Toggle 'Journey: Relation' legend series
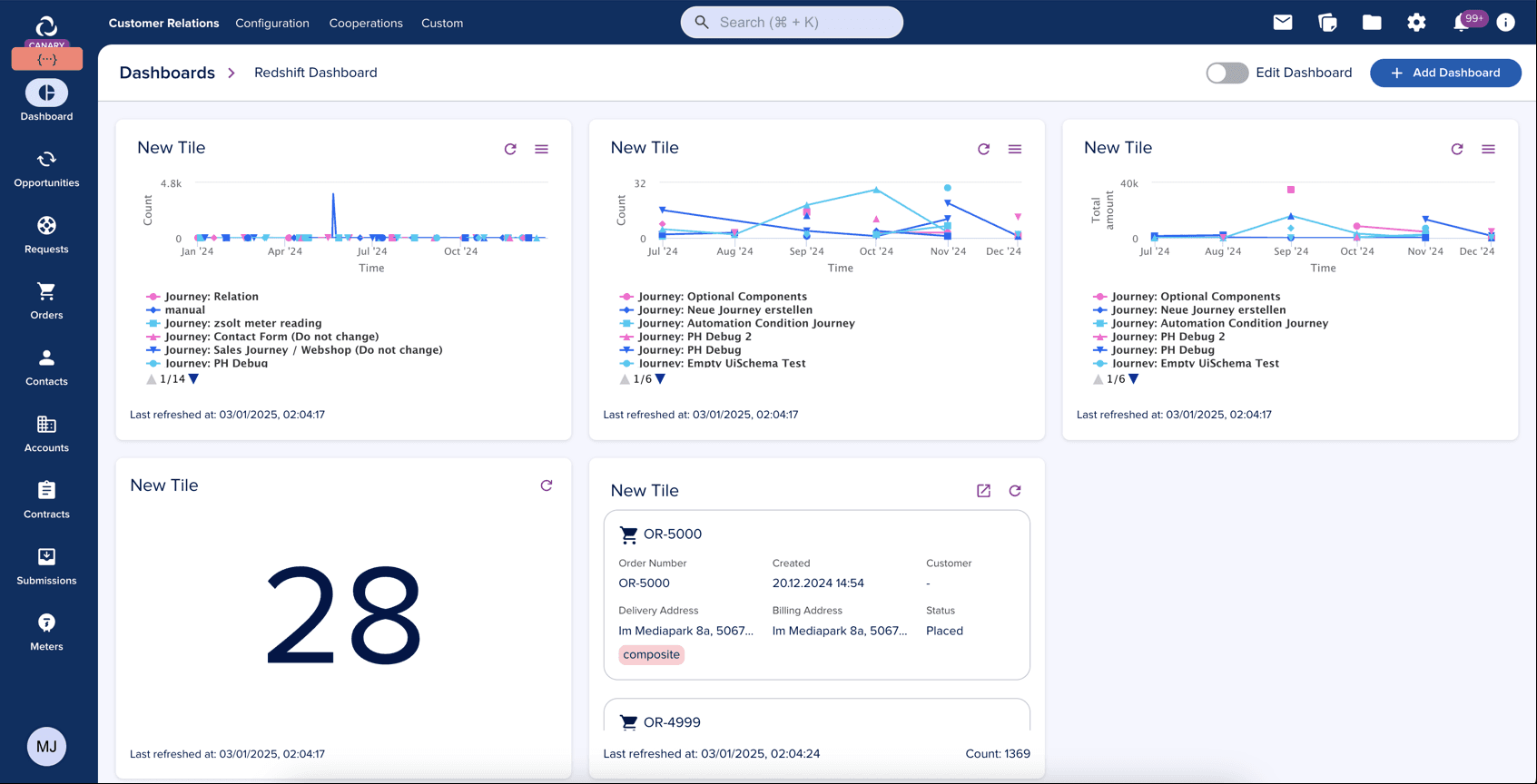This screenshot has height=784, width=1537. coord(202,297)
